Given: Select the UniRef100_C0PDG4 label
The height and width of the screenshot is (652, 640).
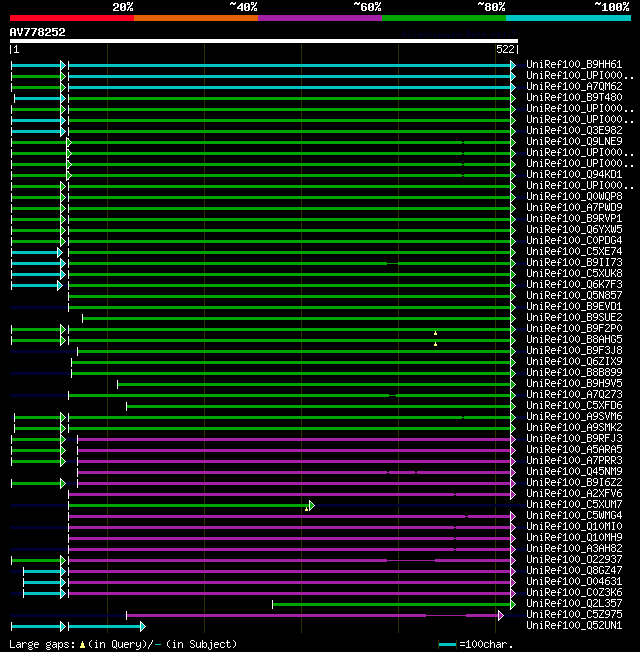Looking at the screenshot, I should 574,240.
